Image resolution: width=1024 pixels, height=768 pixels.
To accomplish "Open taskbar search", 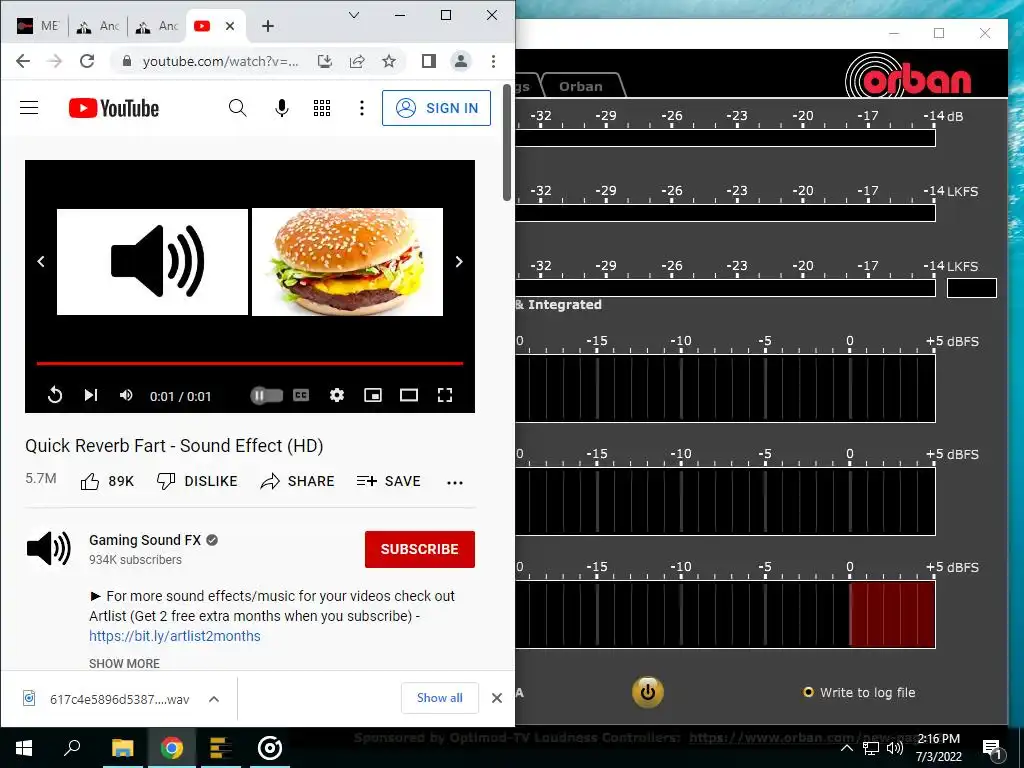I will point(72,748).
